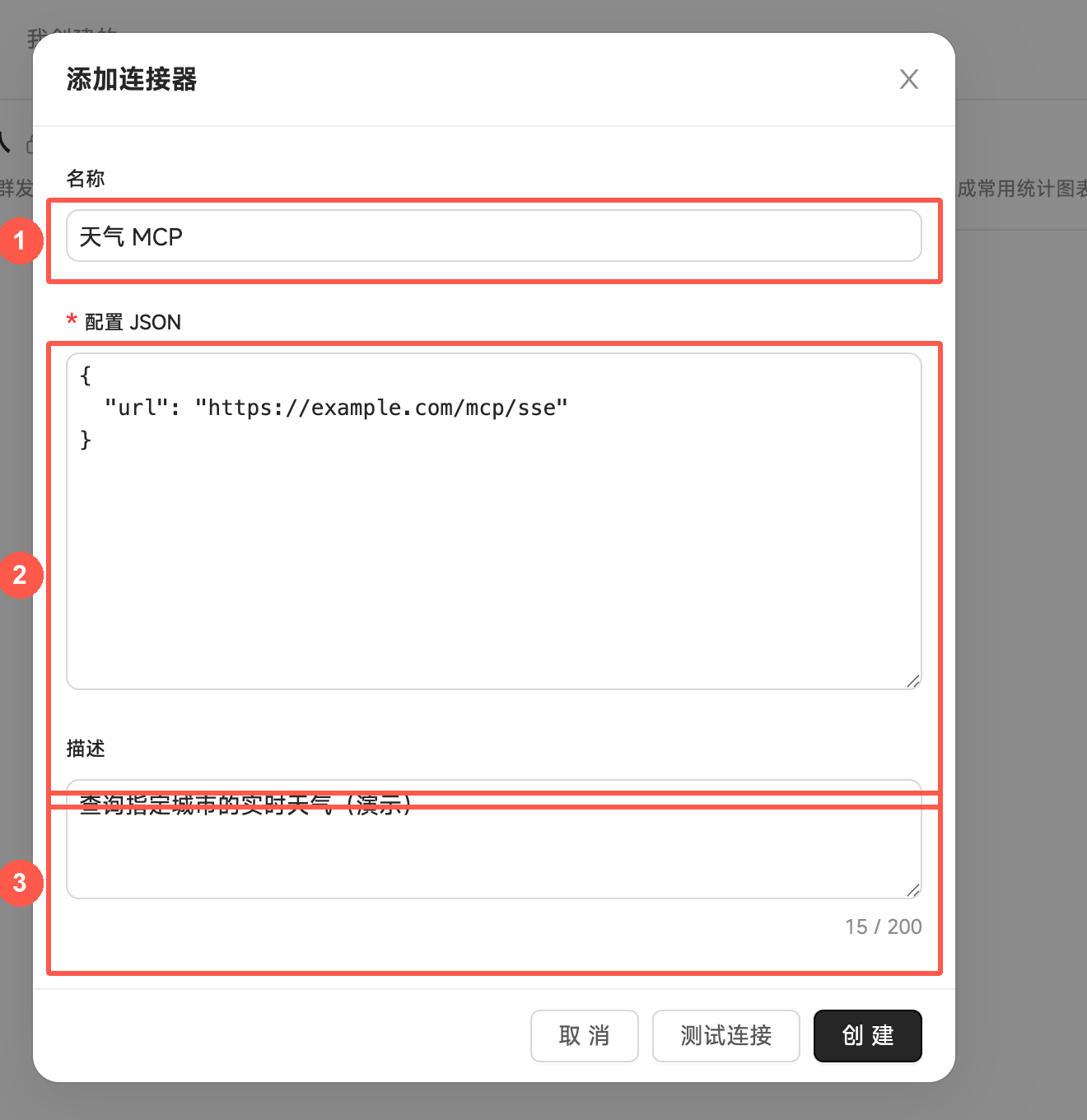Grab the 配置 JSON textarea resize handle
The width and height of the screenshot is (1087, 1120).
(x=912, y=680)
